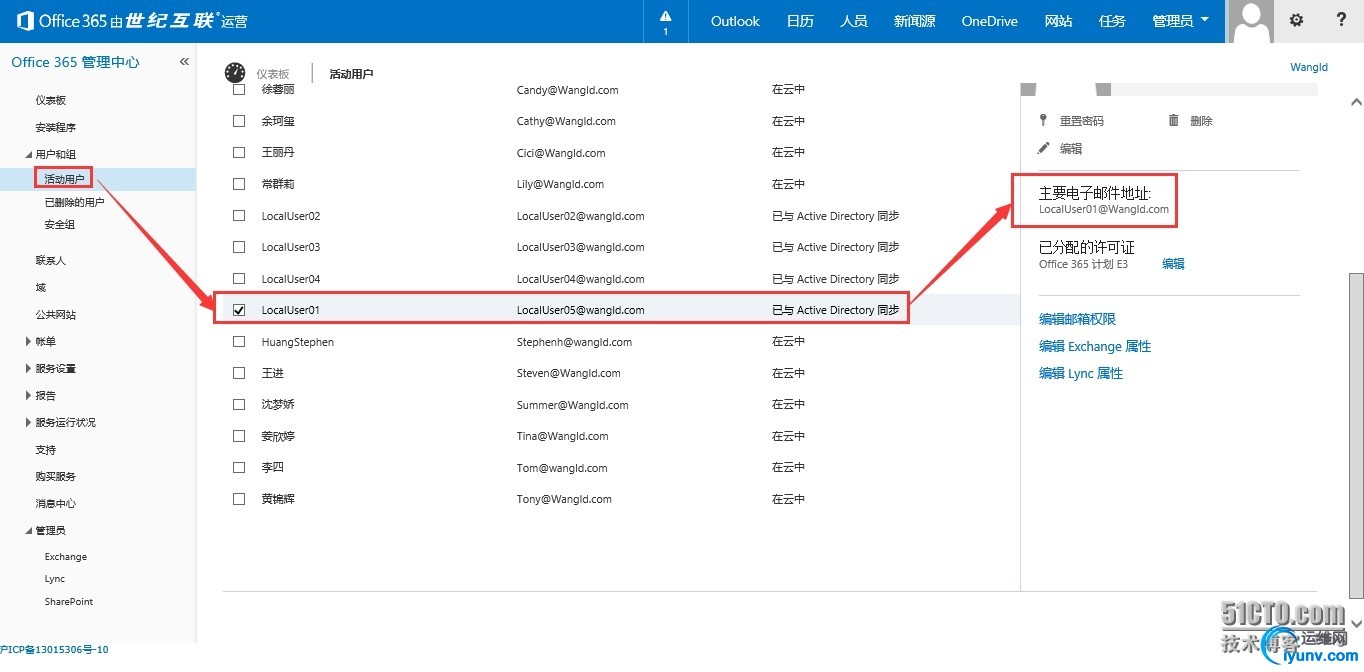Image resolution: width=1364 pixels, height=672 pixels.
Task: Click the 编辑邮箱权限 link
Action: [1077, 319]
